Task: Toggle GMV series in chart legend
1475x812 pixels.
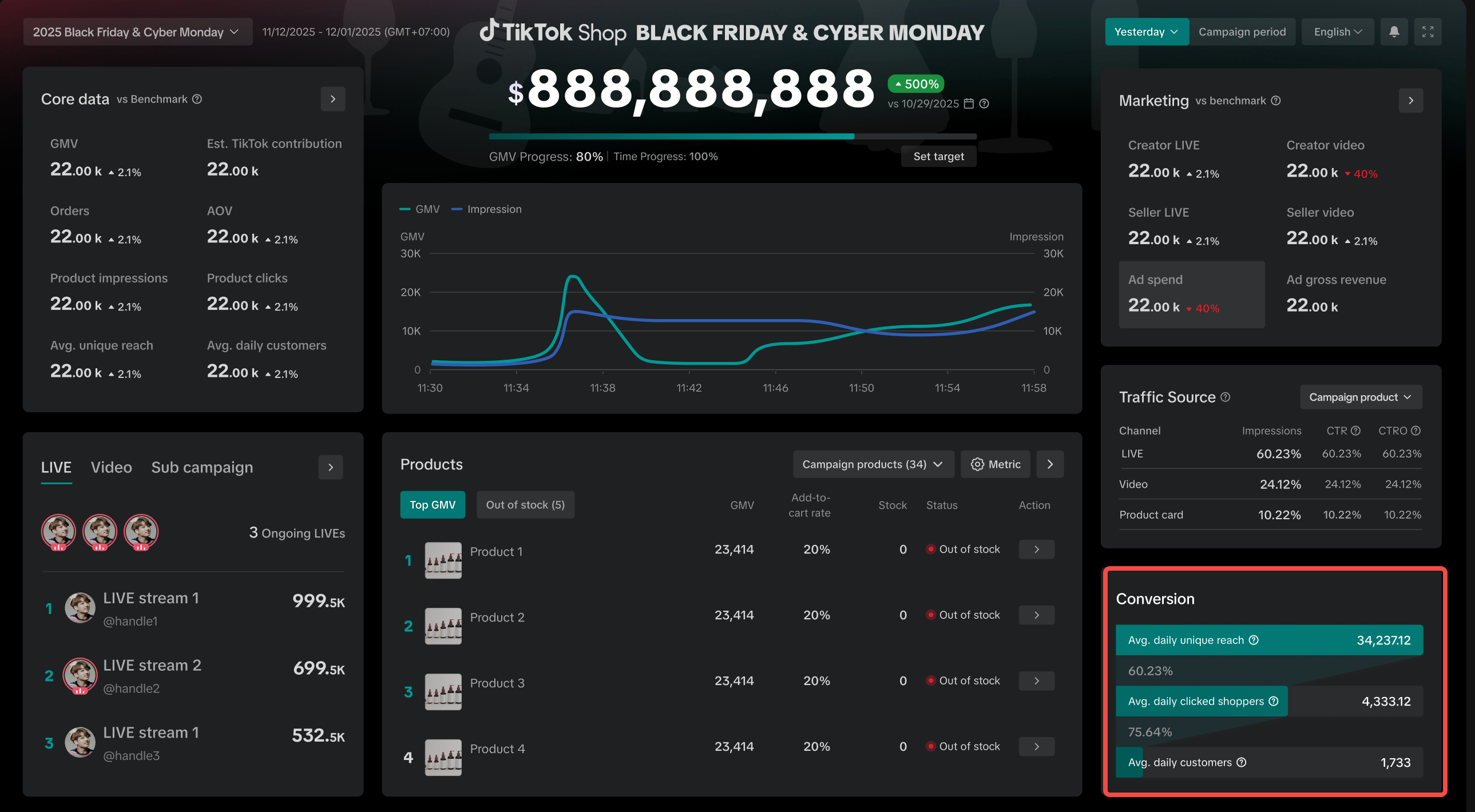Action: [420, 209]
